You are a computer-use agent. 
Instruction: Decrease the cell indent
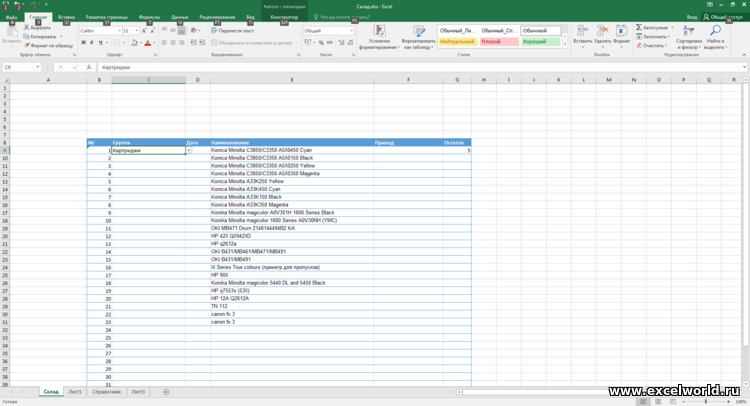193,43
